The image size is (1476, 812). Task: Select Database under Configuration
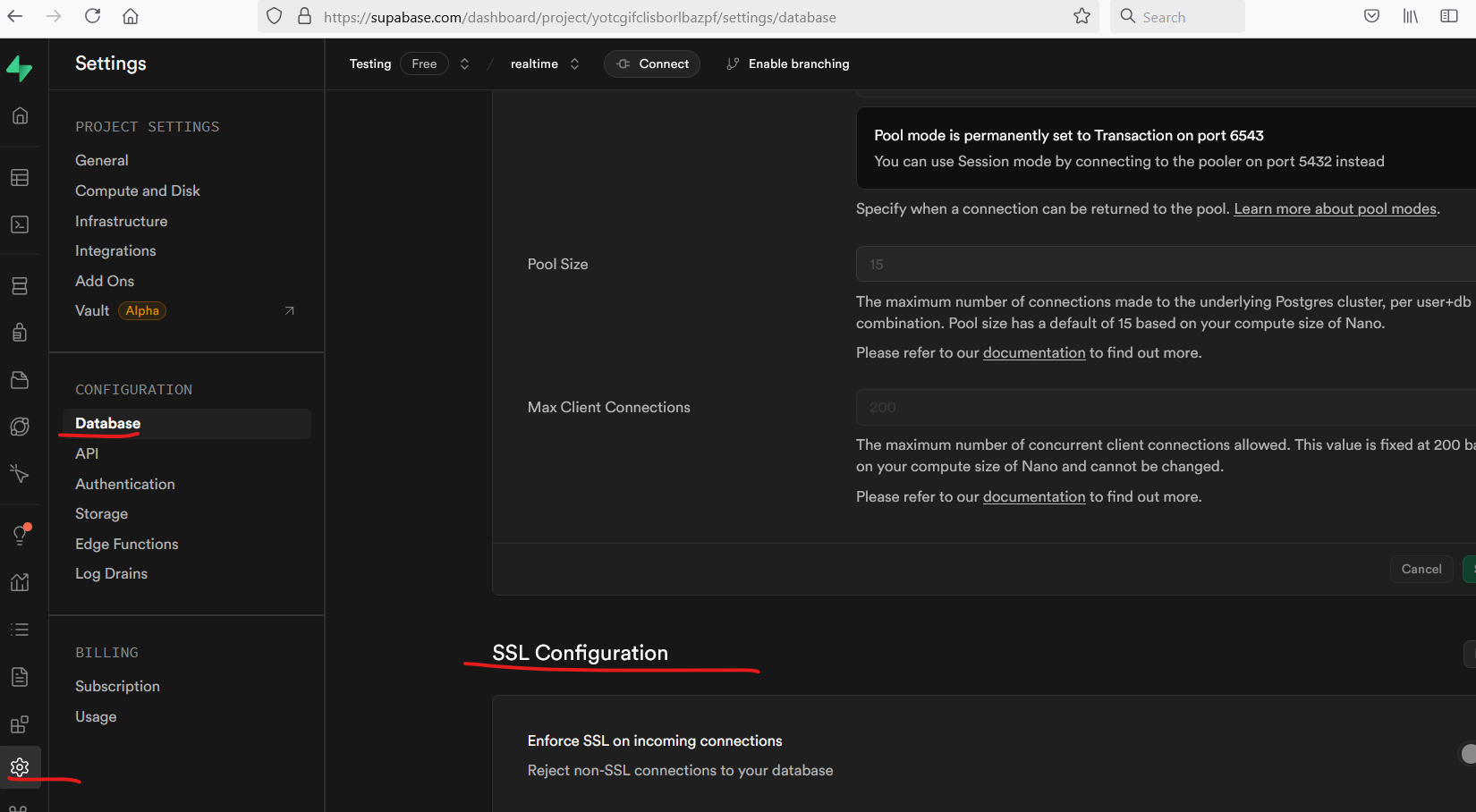pyautogui.click(x=186, y=423)
